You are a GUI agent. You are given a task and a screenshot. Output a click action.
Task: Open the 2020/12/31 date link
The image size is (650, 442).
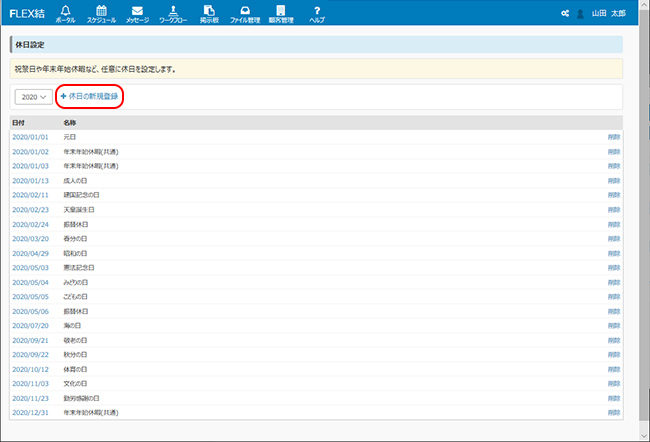point(30,413)
